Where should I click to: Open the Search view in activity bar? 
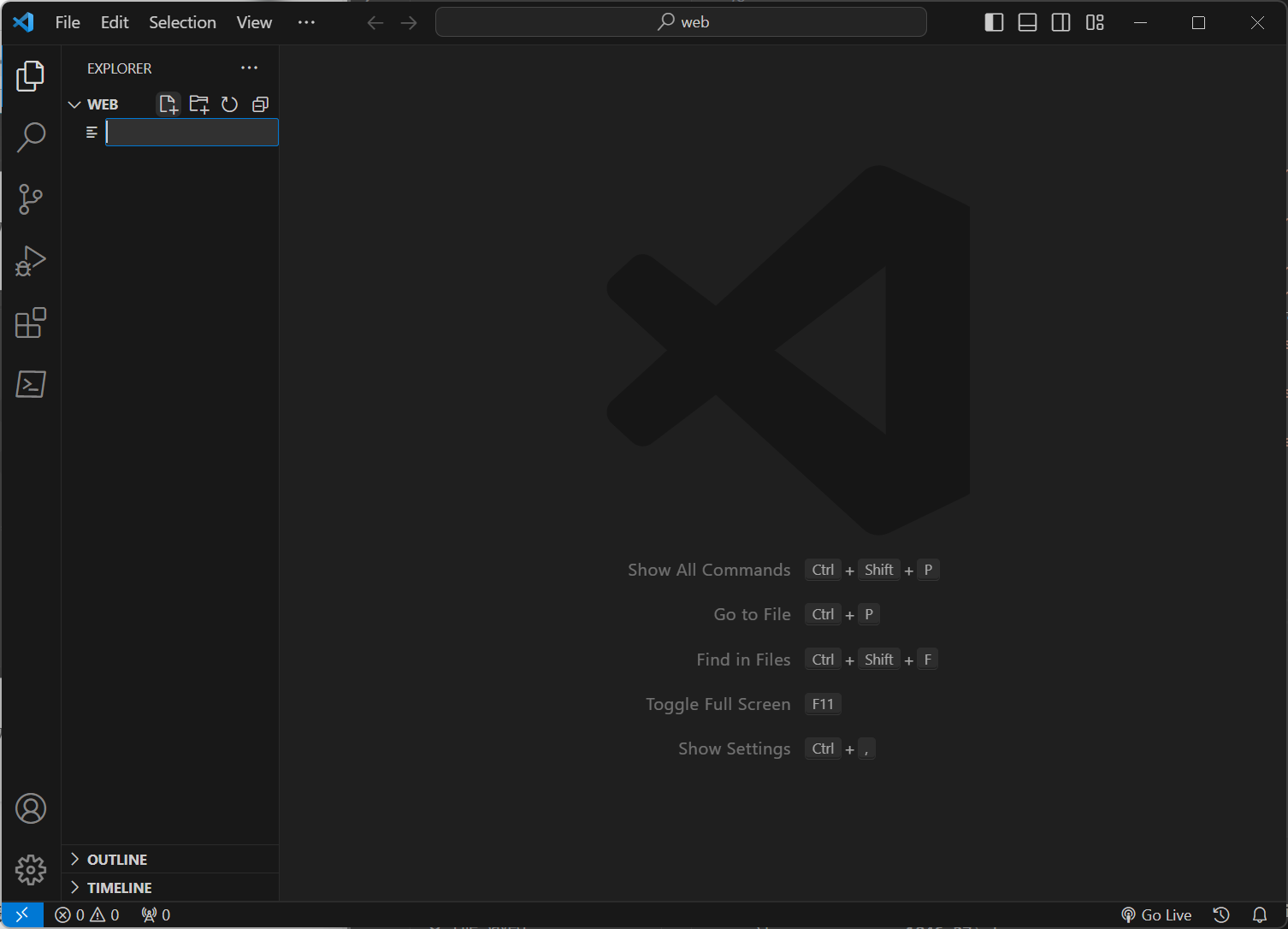31,137
